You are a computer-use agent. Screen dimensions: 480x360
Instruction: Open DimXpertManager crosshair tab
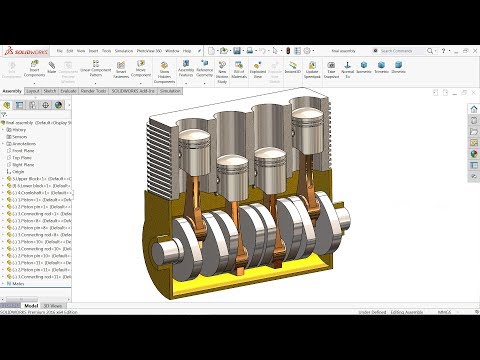click(x=46, y=105)
